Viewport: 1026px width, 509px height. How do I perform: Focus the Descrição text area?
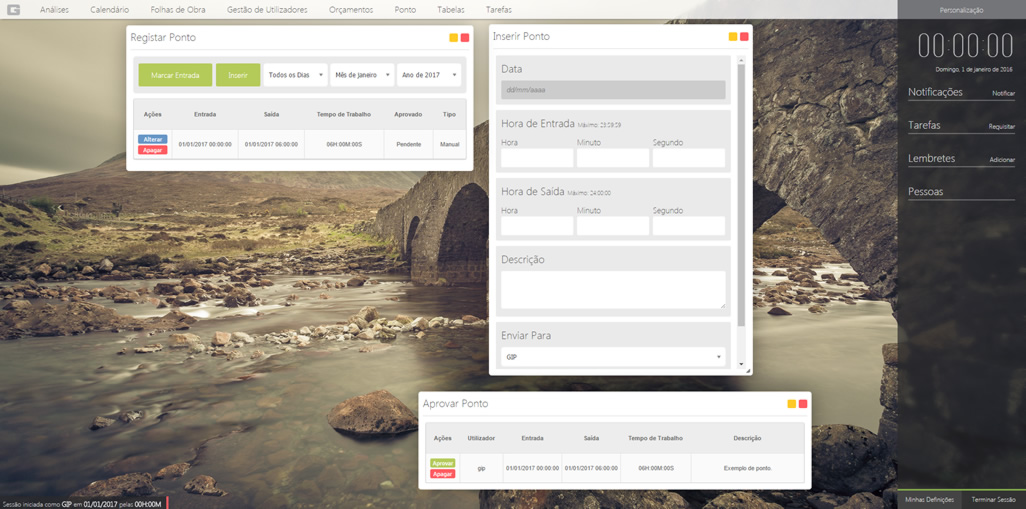(x=613, y=289)
